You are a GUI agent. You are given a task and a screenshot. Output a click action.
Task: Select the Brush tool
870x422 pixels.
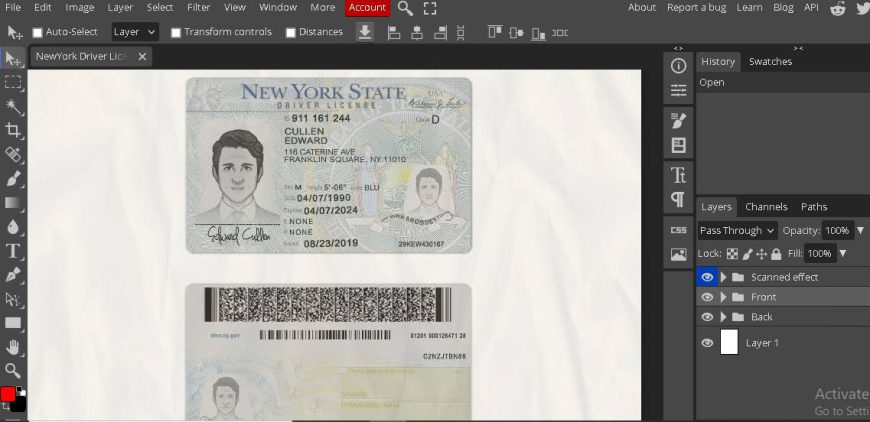click(13, 179)
